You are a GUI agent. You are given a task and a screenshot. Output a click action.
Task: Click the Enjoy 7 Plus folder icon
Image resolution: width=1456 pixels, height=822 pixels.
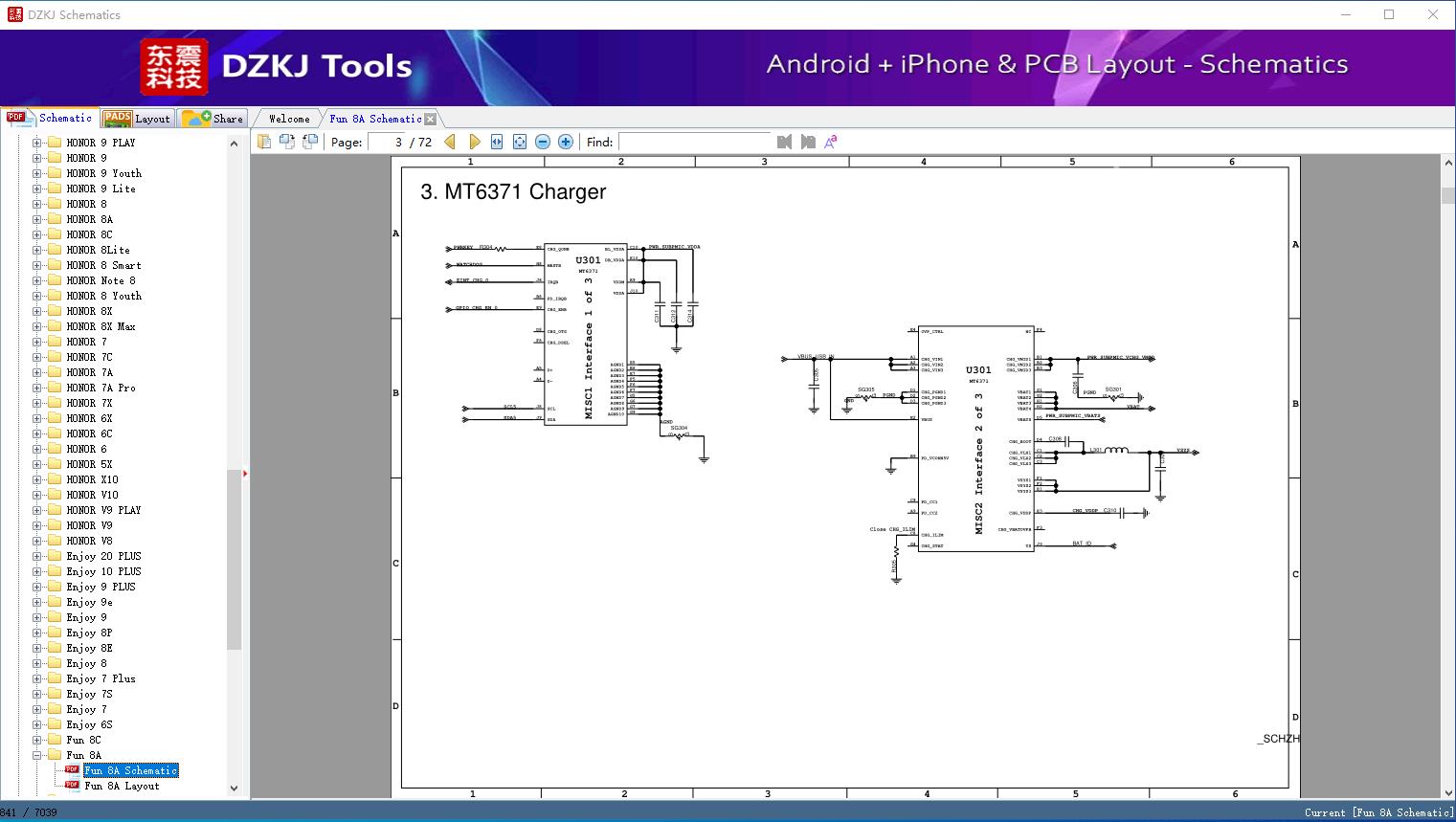pyautogui.click(x=55, y=678)
